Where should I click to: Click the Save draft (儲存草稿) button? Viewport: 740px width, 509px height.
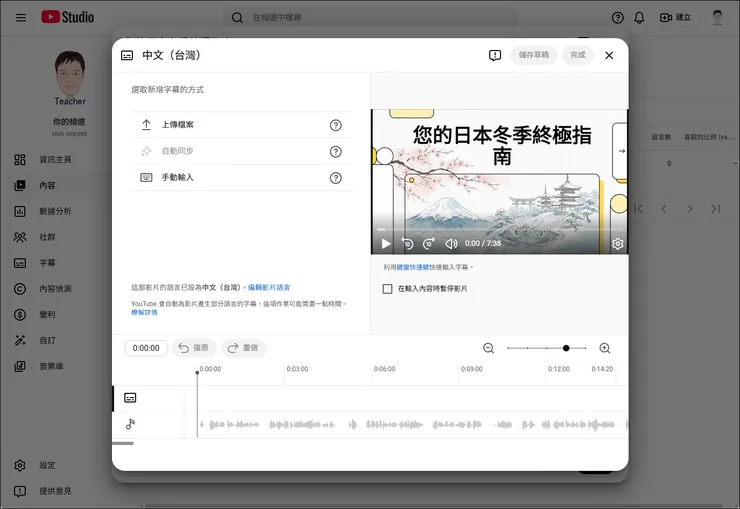click(534, 55)
